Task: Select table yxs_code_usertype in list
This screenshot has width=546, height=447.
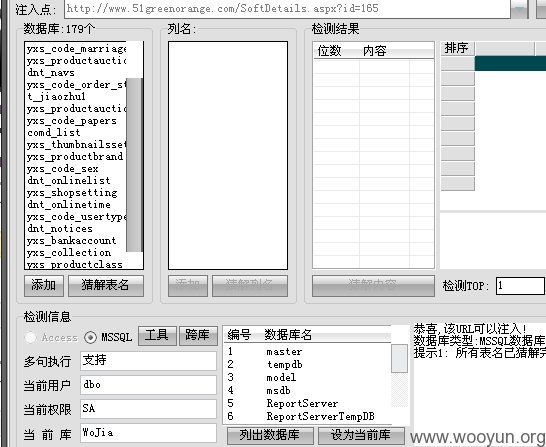Action: pyautogui.click(x=76, y=217)
